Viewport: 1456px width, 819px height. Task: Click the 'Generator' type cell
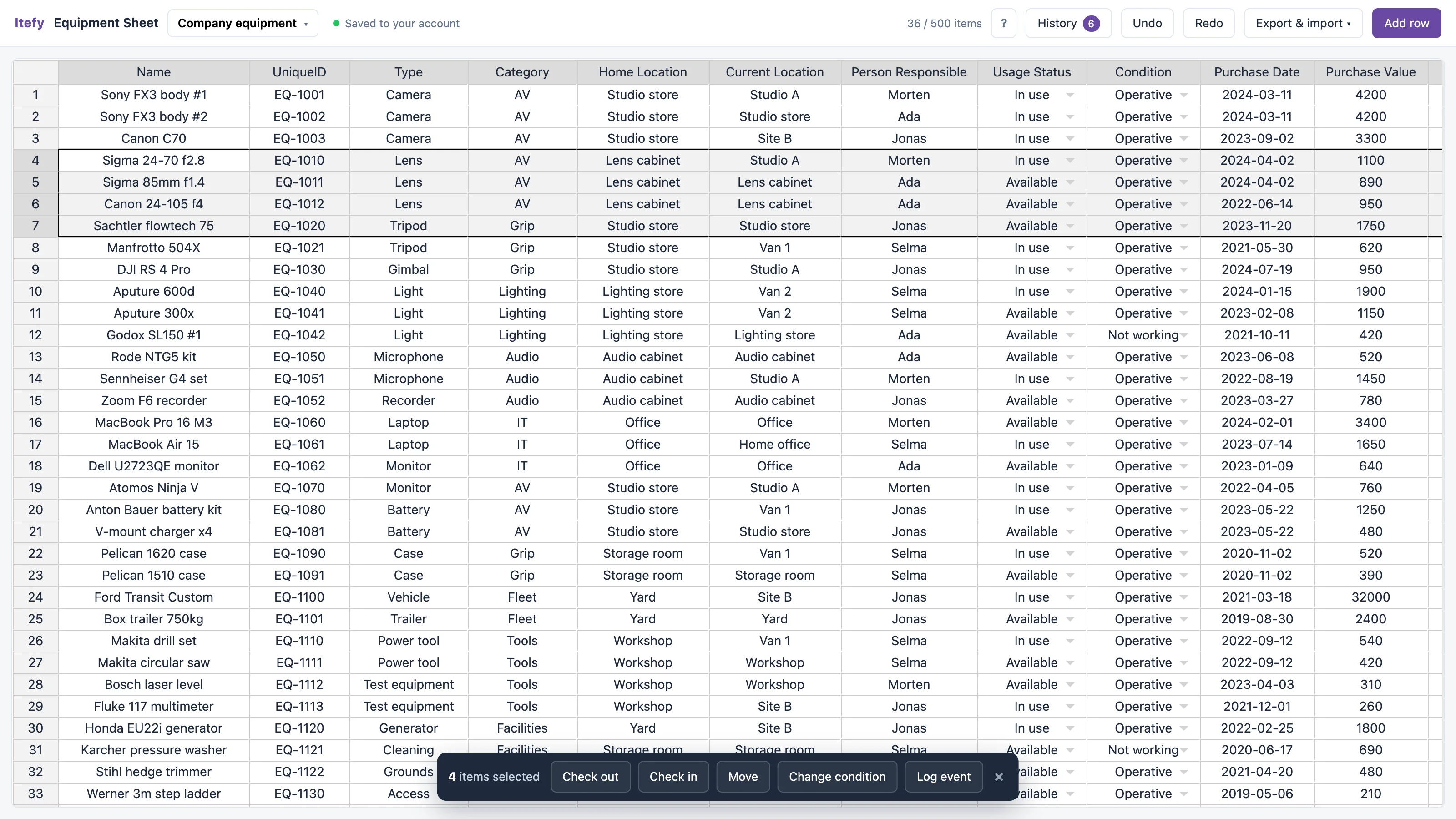click(x=408, y=728)
